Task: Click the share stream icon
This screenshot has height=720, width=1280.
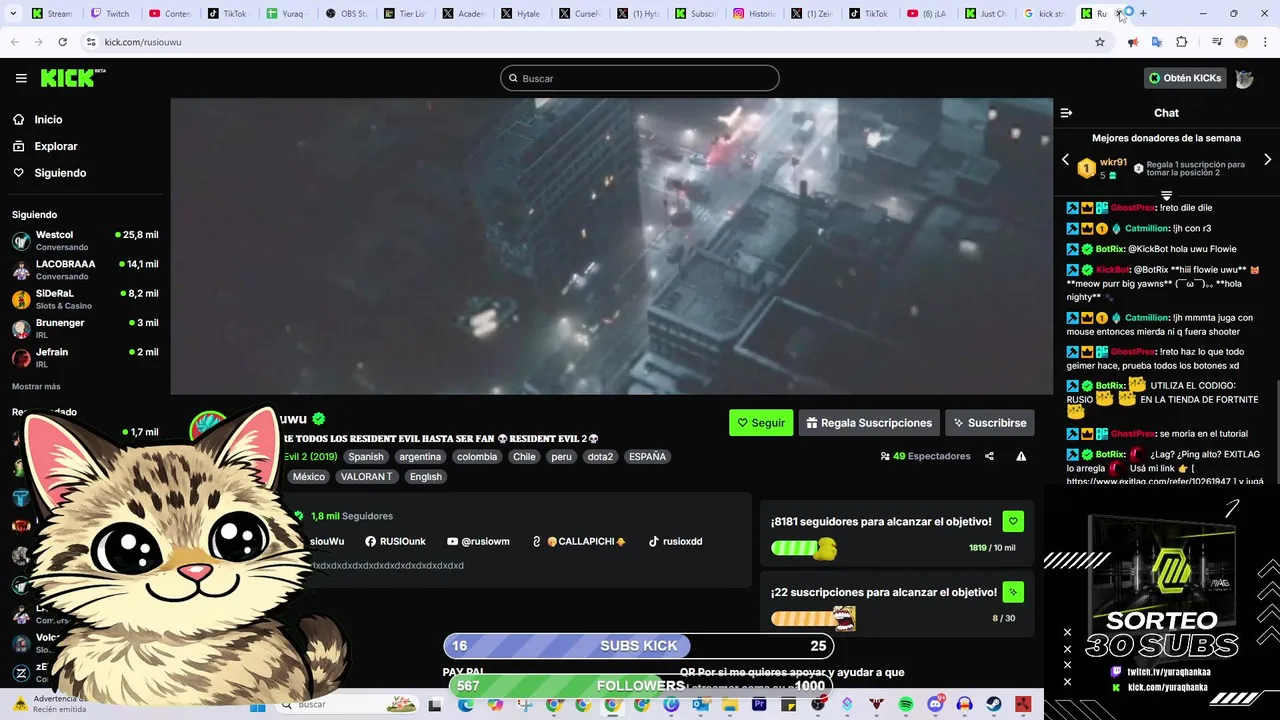Action: pyautogui.click(x=989, y=456)
